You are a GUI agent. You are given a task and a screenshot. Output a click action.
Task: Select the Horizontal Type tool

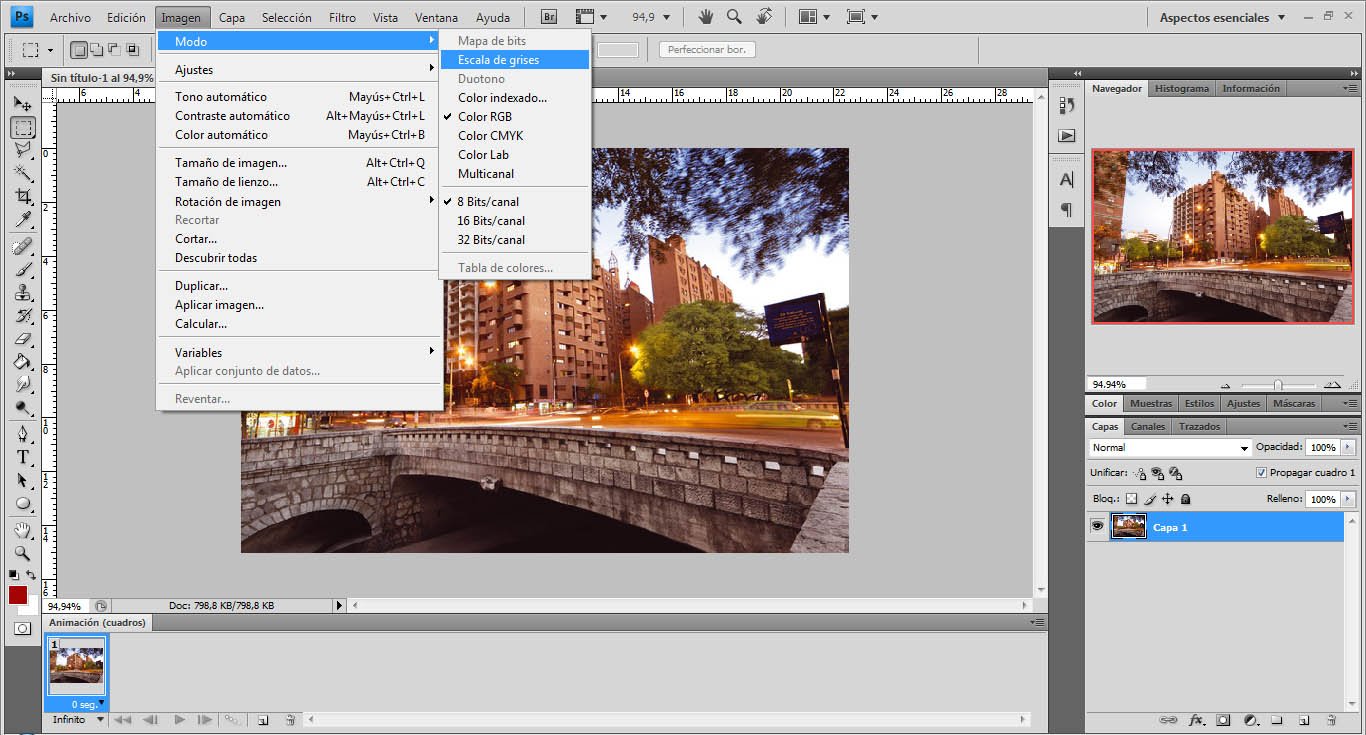coord(22,457)
